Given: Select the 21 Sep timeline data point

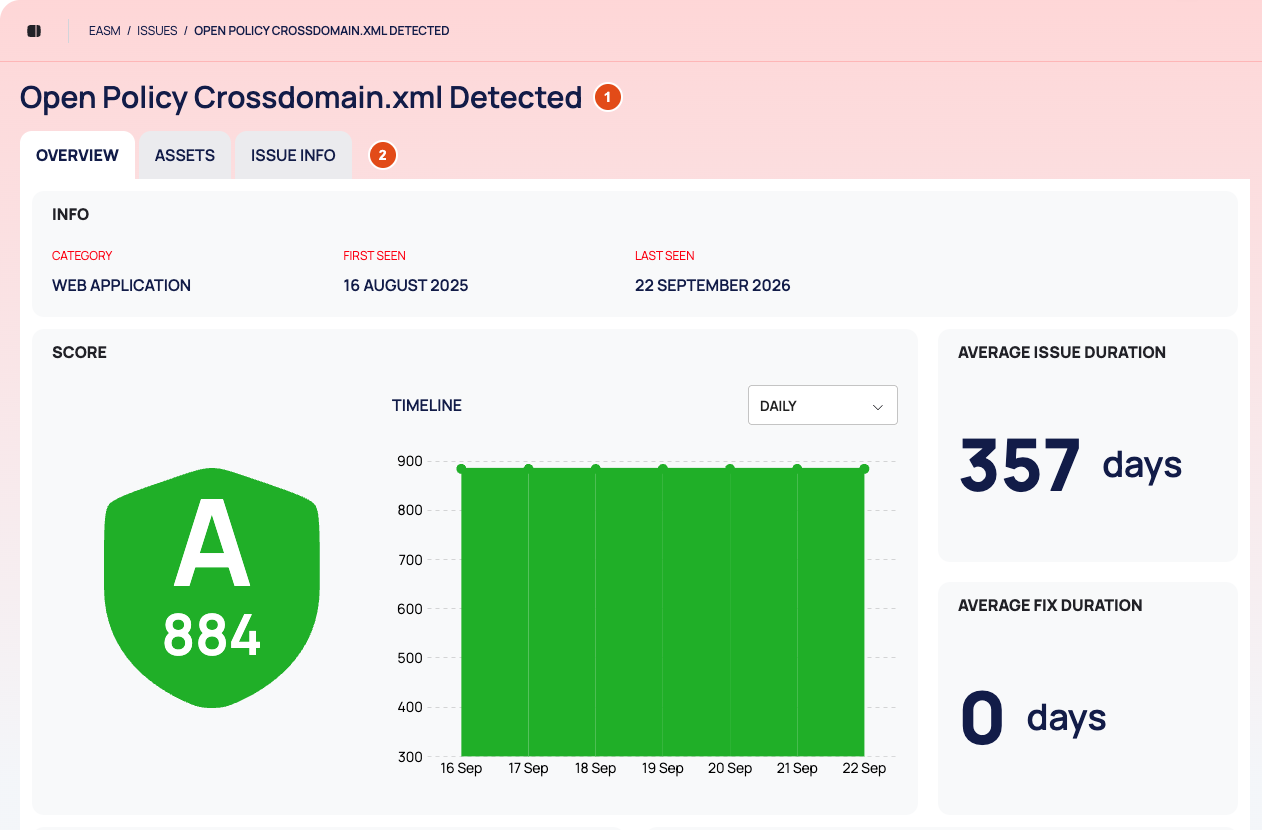Looking at the screenshot, I should pos(797,468).
